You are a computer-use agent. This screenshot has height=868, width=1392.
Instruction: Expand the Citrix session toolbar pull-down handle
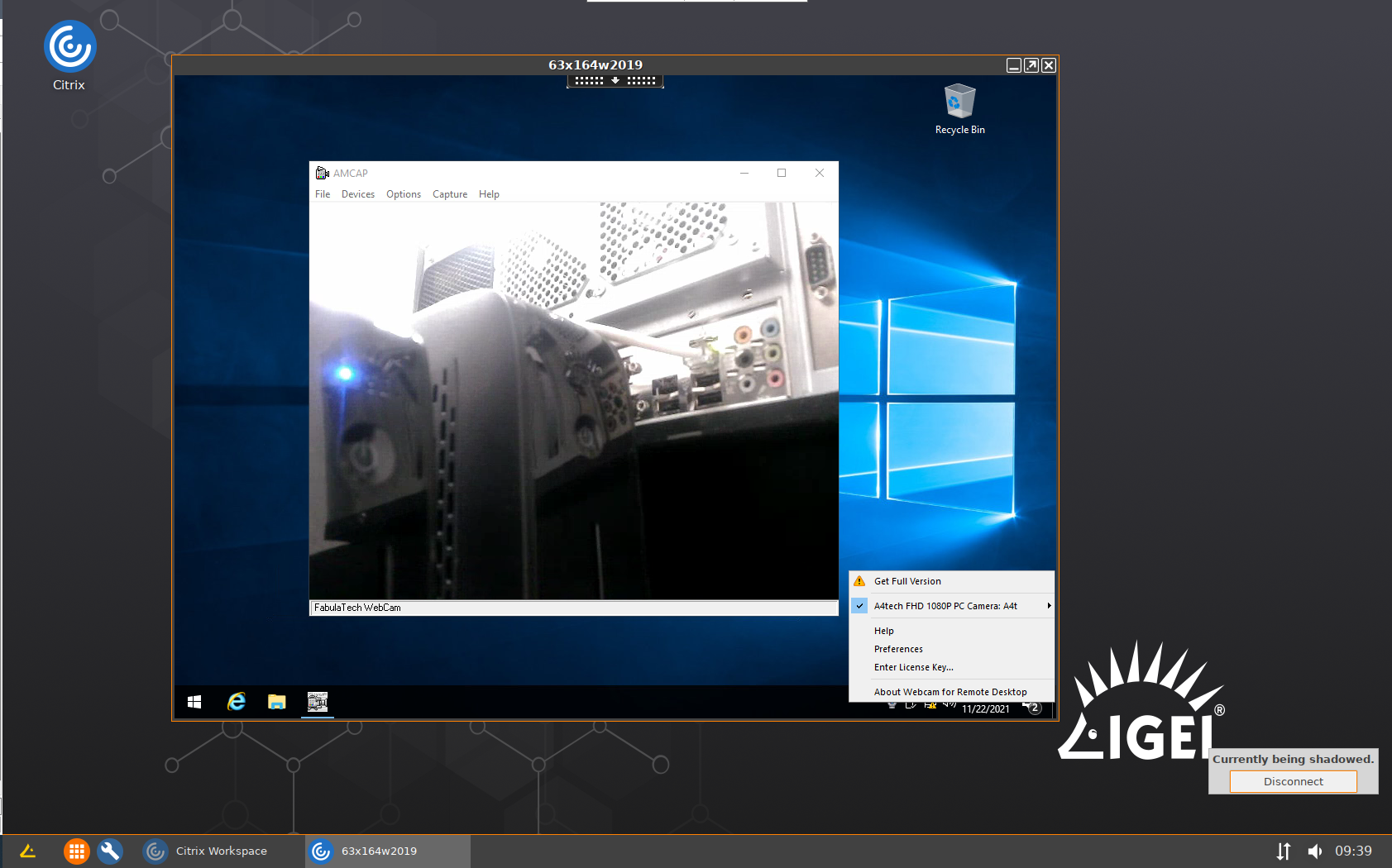coord(615,81)
